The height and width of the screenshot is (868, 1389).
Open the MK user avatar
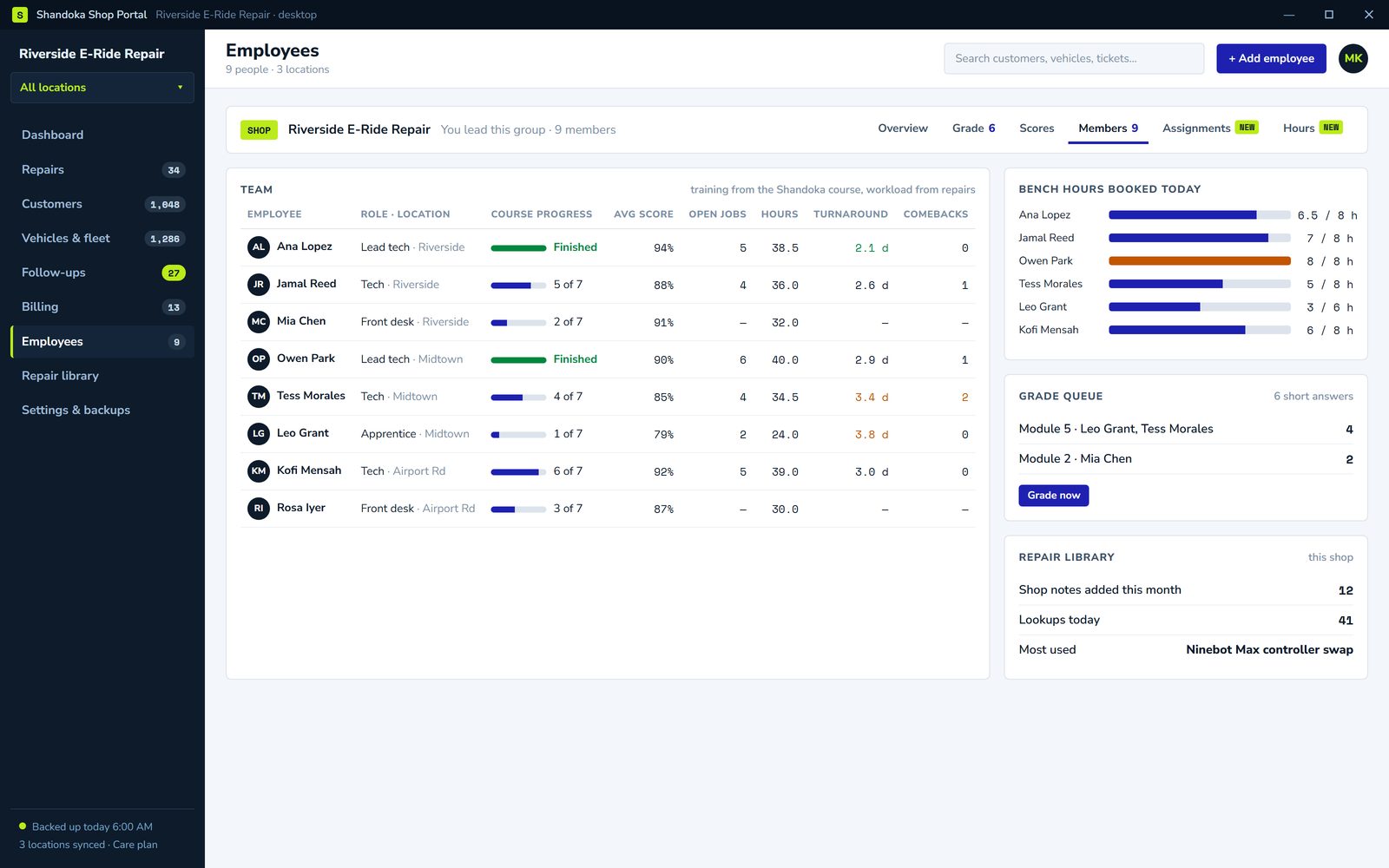1353,58
